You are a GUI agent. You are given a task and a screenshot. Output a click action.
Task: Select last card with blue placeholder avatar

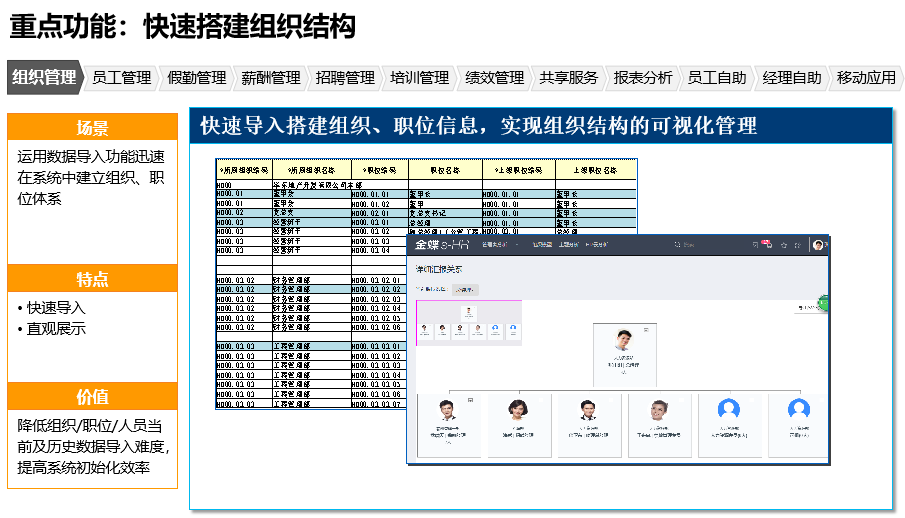[799, 426]
